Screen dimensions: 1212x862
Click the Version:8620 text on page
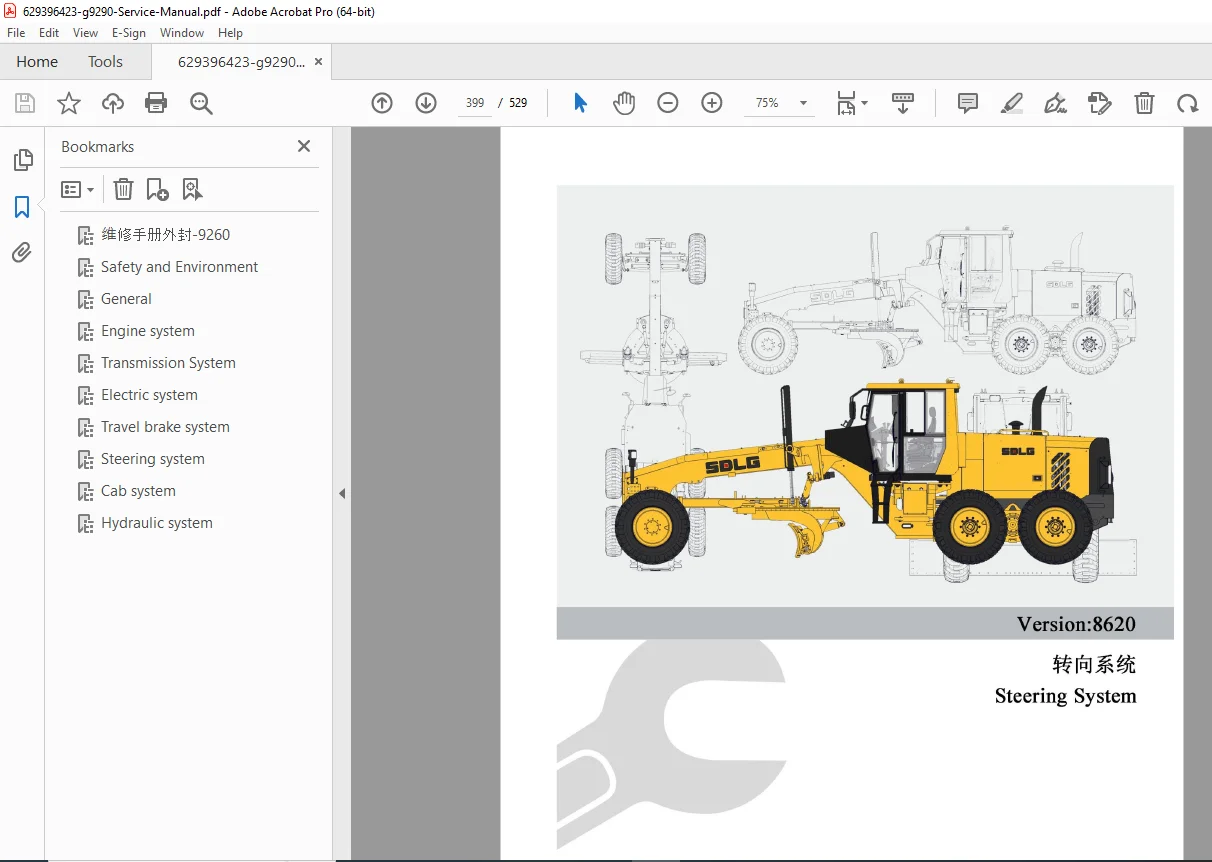1076,624
